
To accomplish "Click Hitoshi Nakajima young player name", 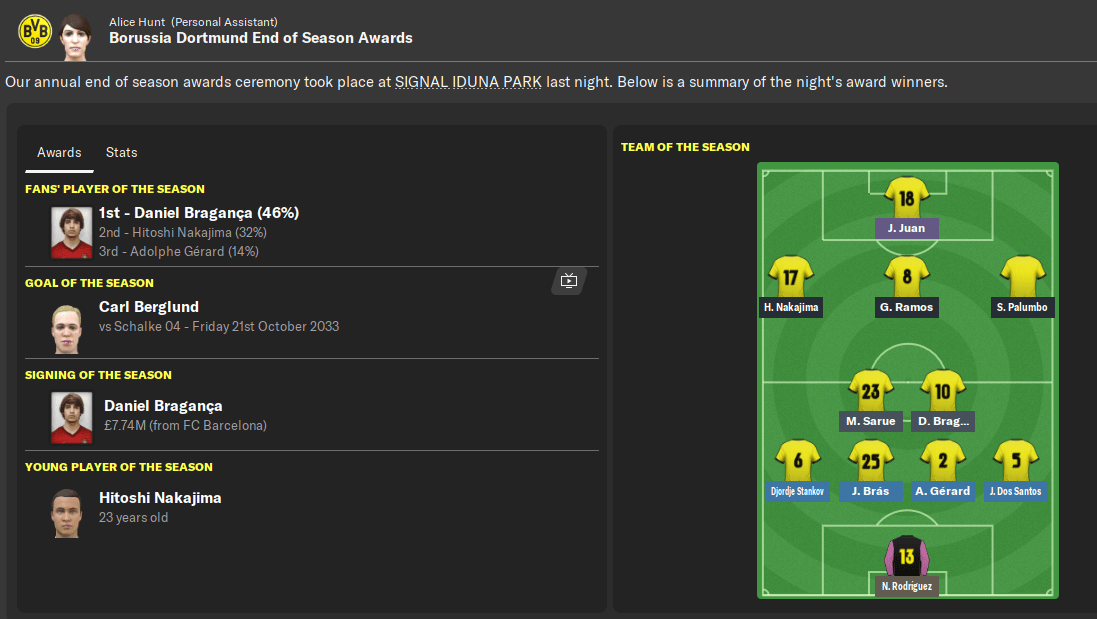I will (160, 498).
